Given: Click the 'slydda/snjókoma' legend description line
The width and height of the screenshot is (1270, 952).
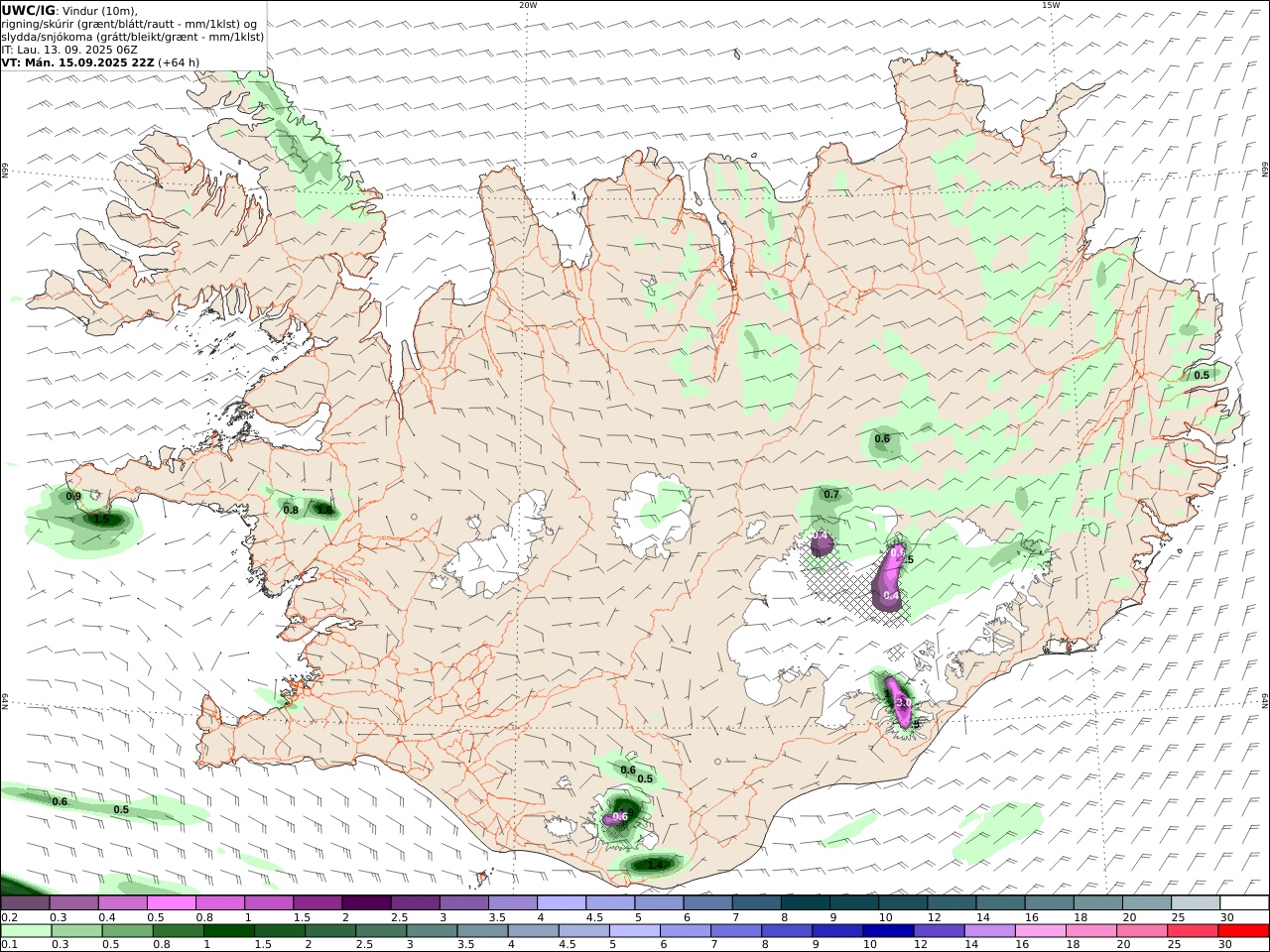Looking at the screenshot, I should coord(132,37).
